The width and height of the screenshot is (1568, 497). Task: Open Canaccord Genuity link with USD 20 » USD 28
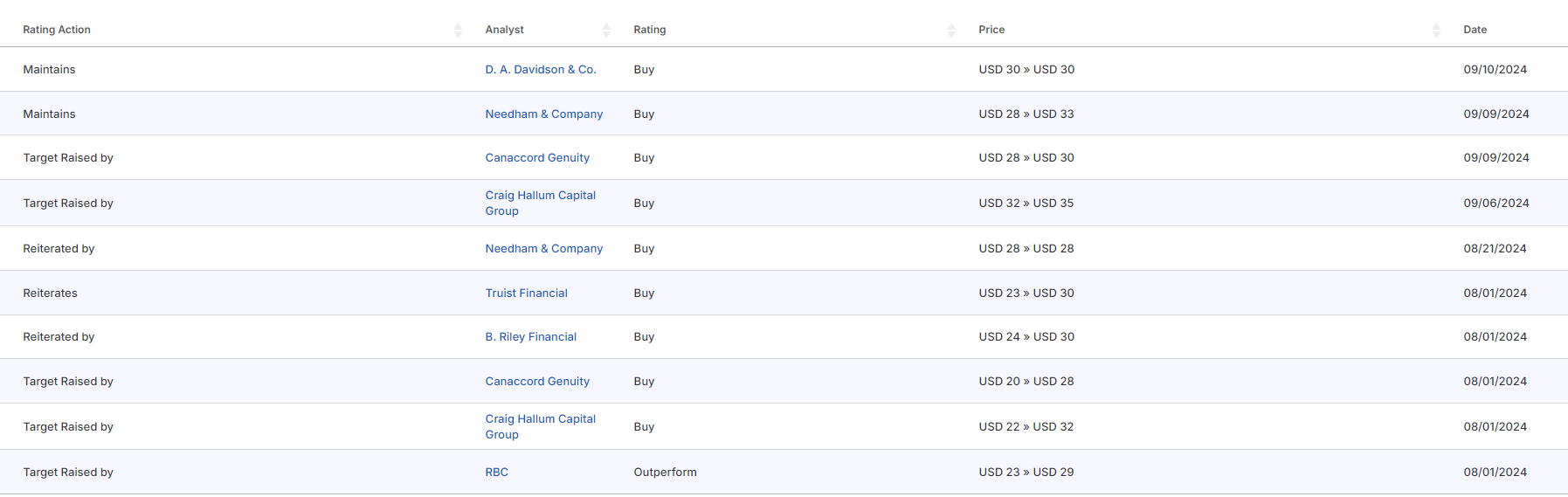click(537, 381)
